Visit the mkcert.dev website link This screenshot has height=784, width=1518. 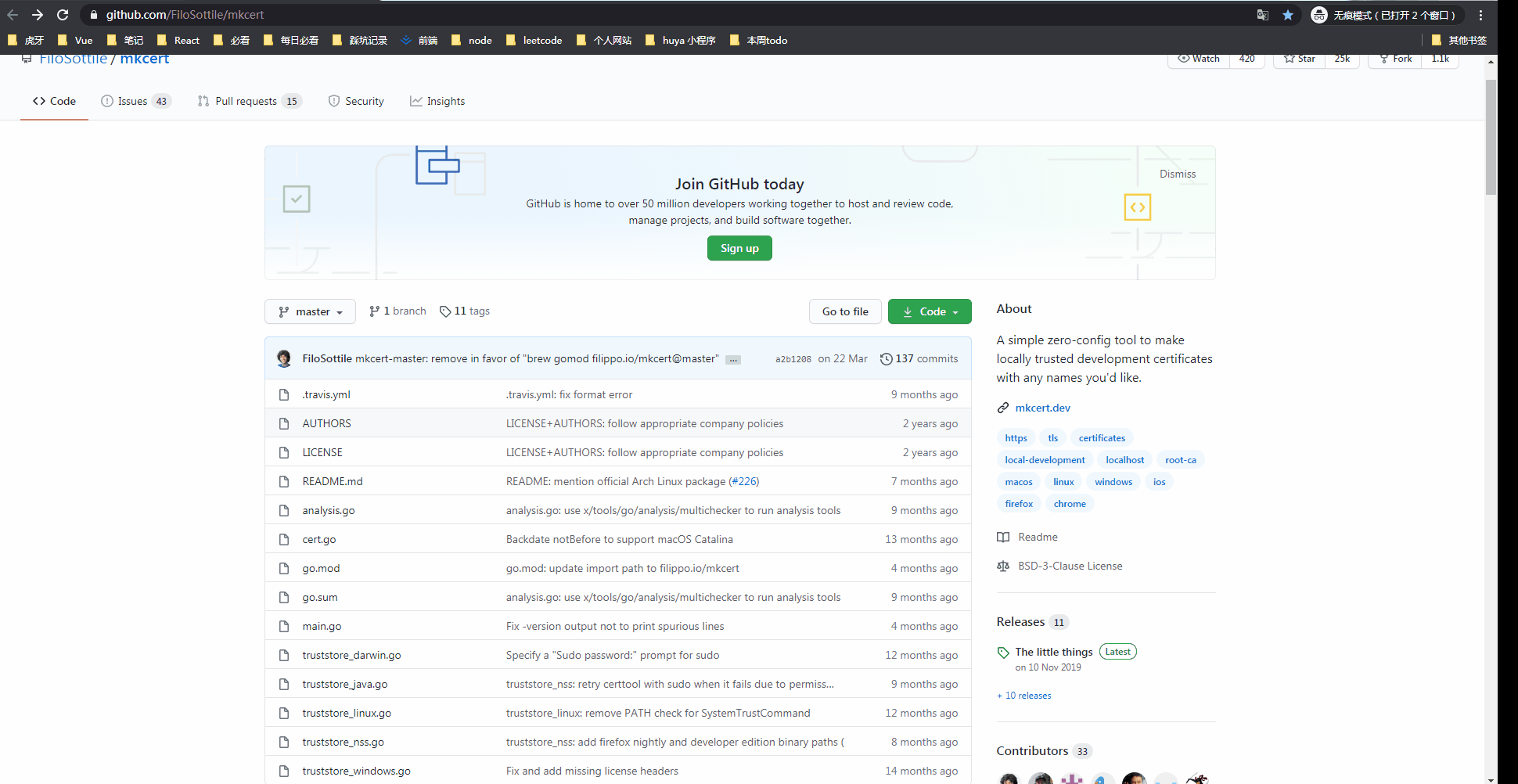coord(1043,407)
